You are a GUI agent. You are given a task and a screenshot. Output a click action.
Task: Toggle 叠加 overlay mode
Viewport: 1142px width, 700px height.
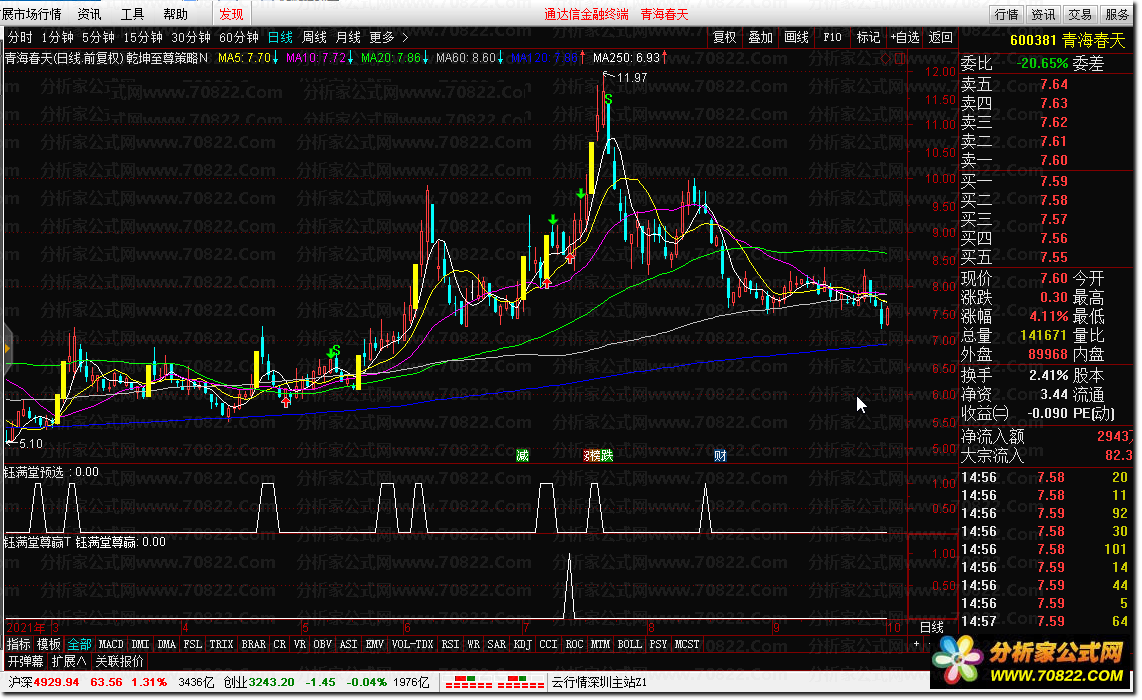point(760,37)
